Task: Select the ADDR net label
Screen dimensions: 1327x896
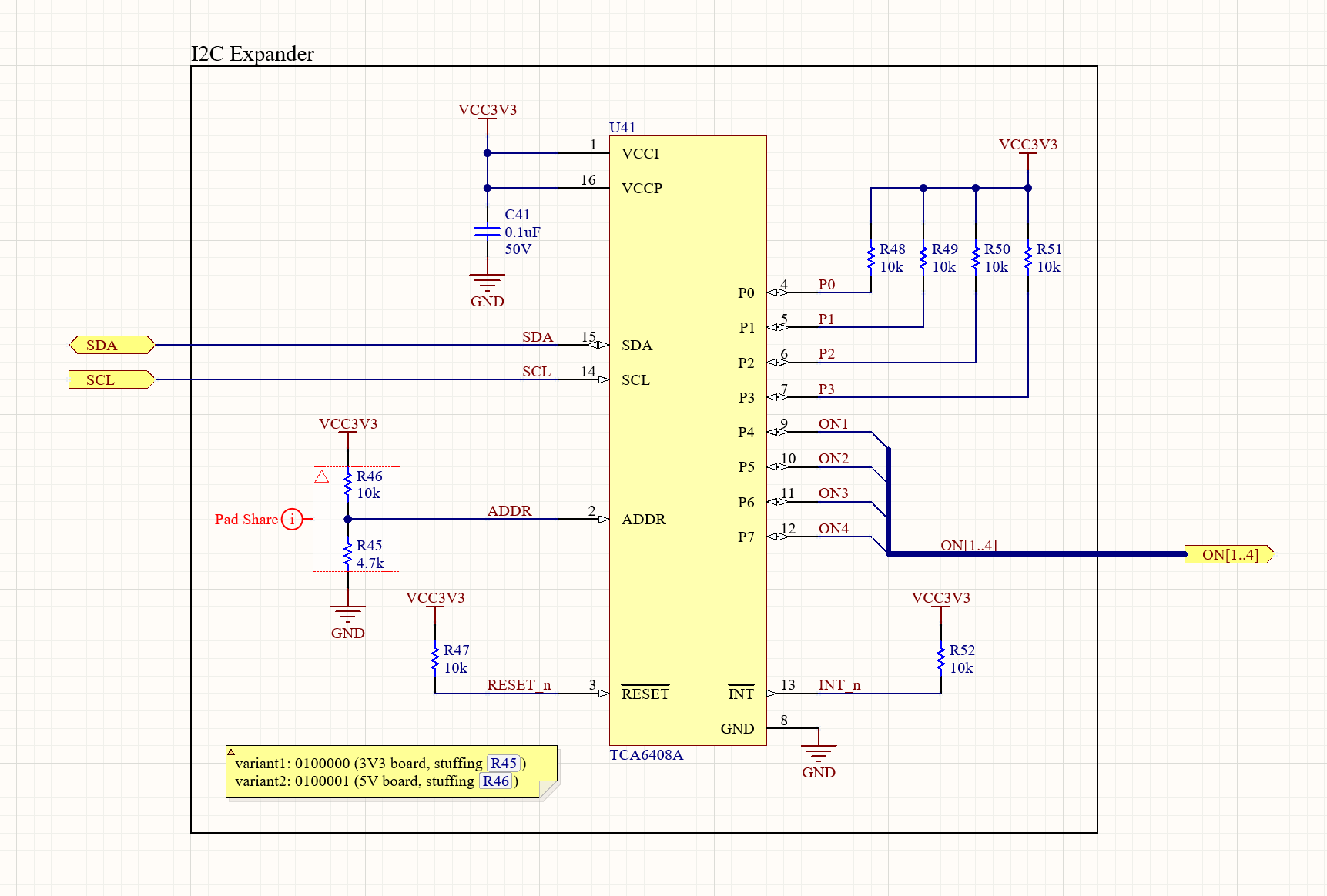Action: 509,511
